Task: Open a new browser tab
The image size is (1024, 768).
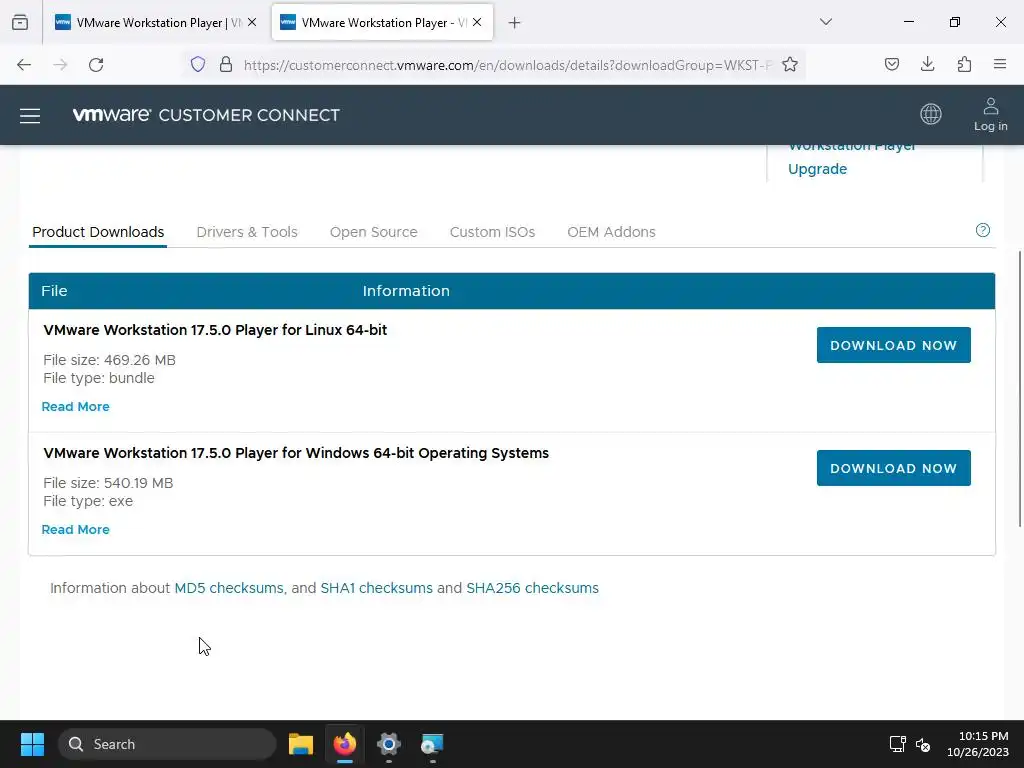Action: coord(515,23)
